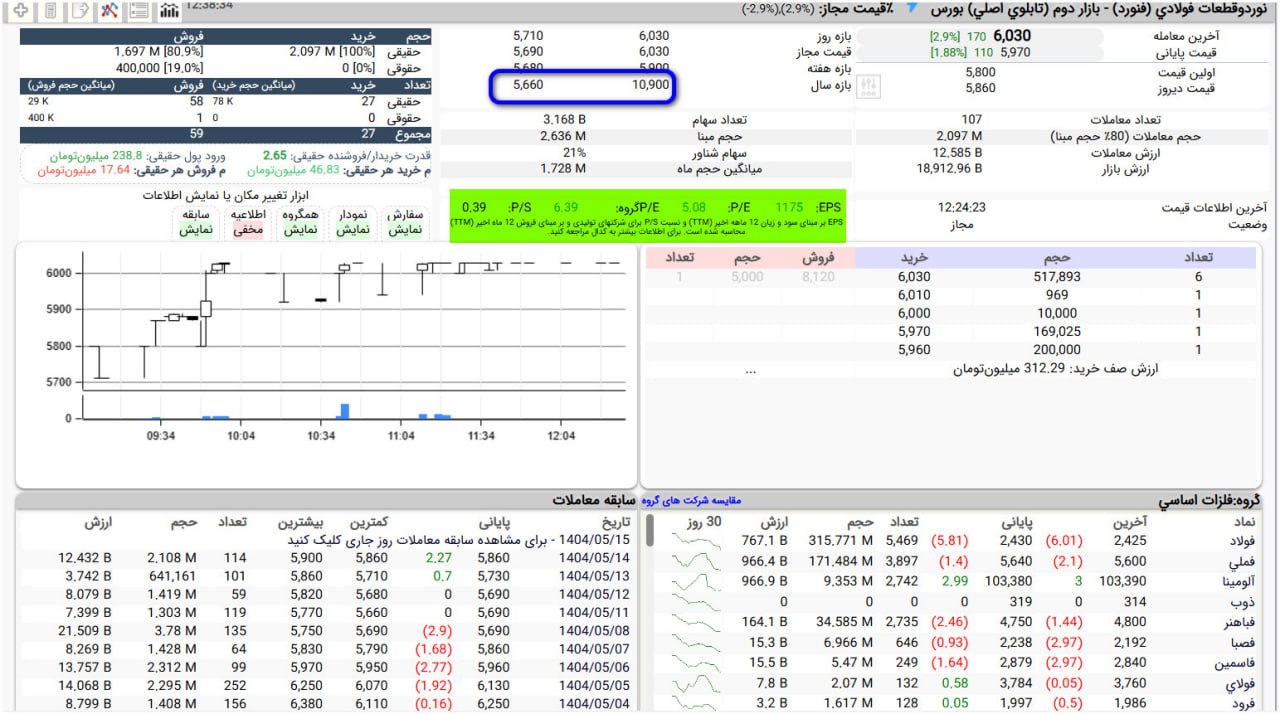This screenshot has height=714, width=1280.
Task: Click the EPS value 1175
Action: [789, 207]
